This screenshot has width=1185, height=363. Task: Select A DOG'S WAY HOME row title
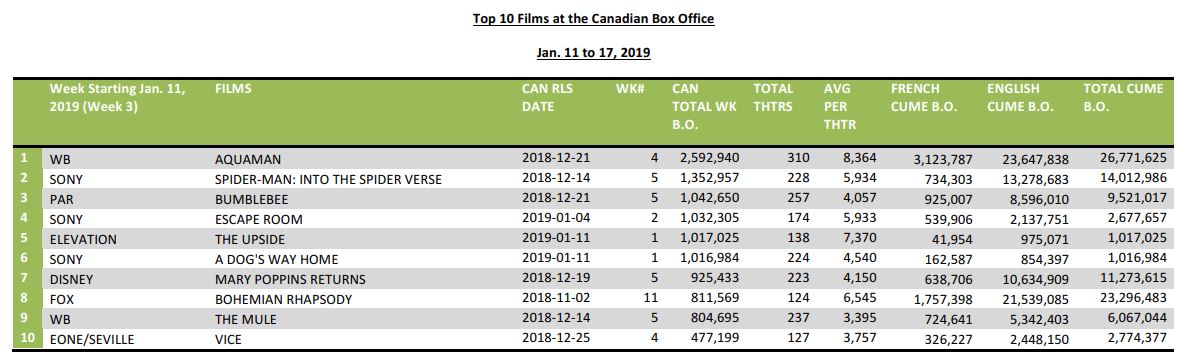[276, 259]
